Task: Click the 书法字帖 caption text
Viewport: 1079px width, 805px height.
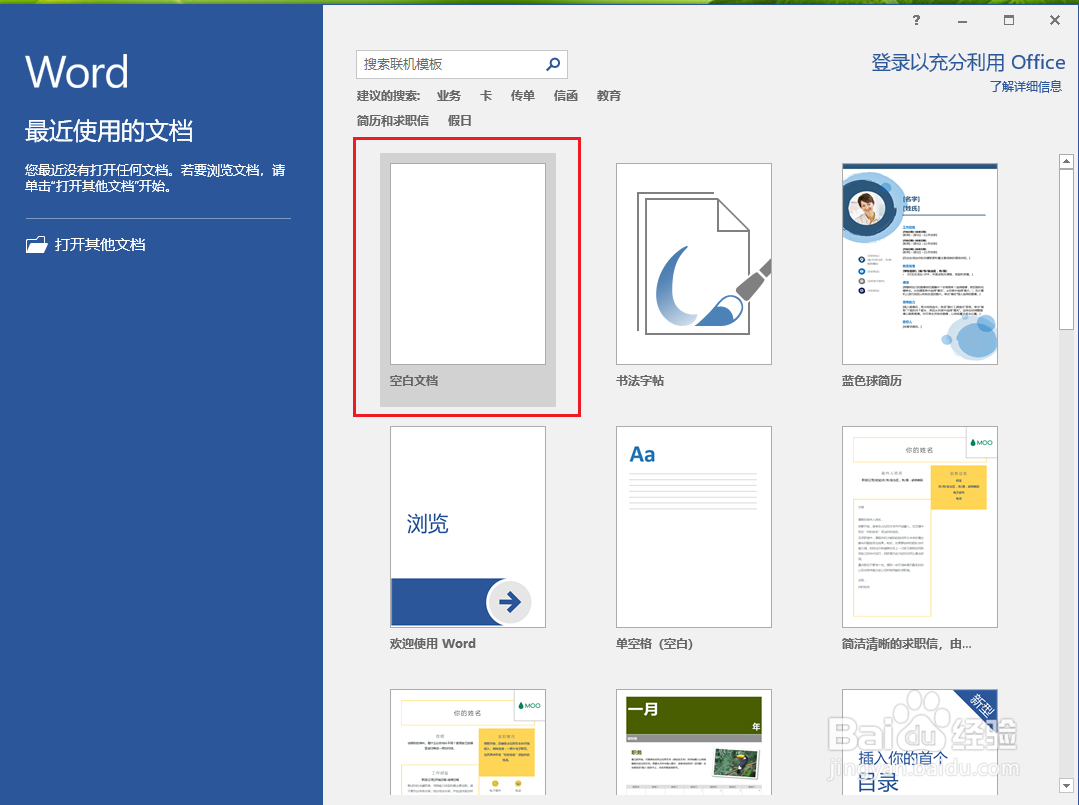Action: coord(640,380)
